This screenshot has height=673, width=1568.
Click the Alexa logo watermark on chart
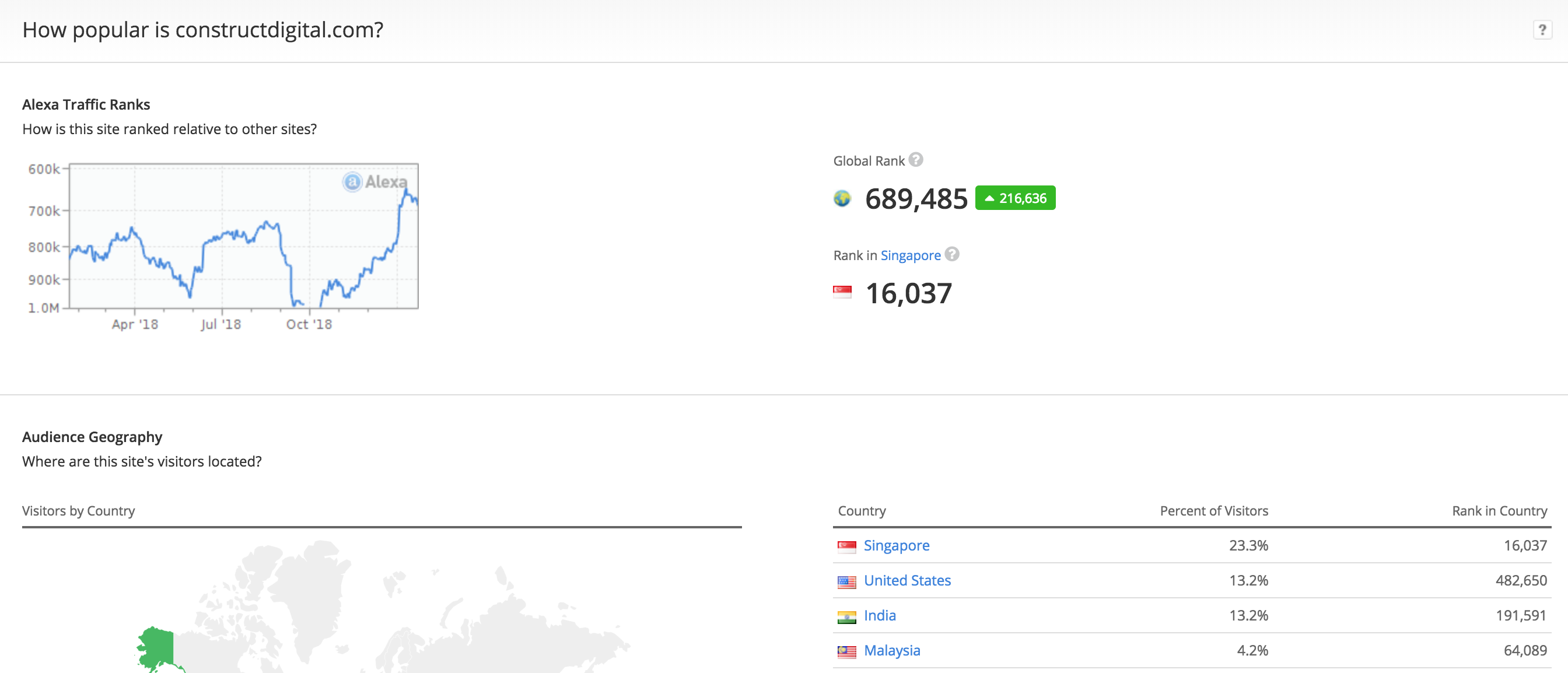point(375,181)
